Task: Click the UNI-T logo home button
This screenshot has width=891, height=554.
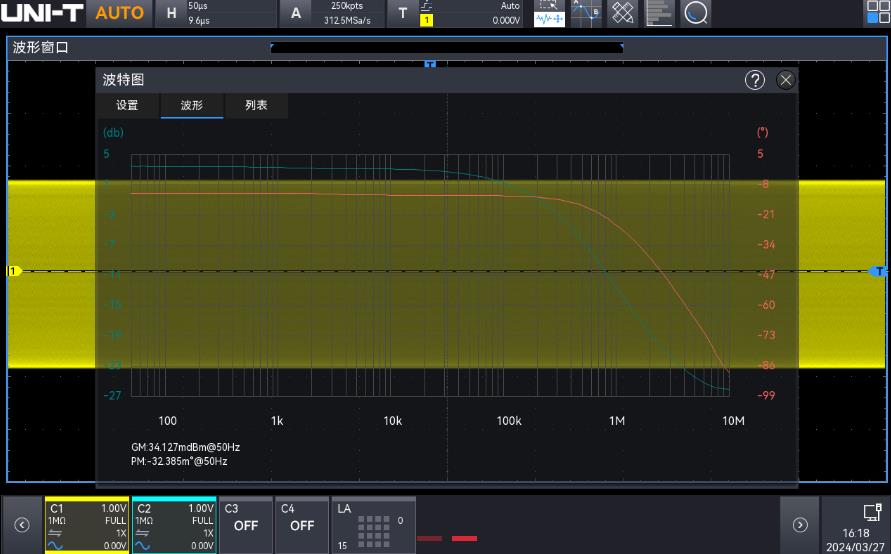Action: tap(42, 13)
